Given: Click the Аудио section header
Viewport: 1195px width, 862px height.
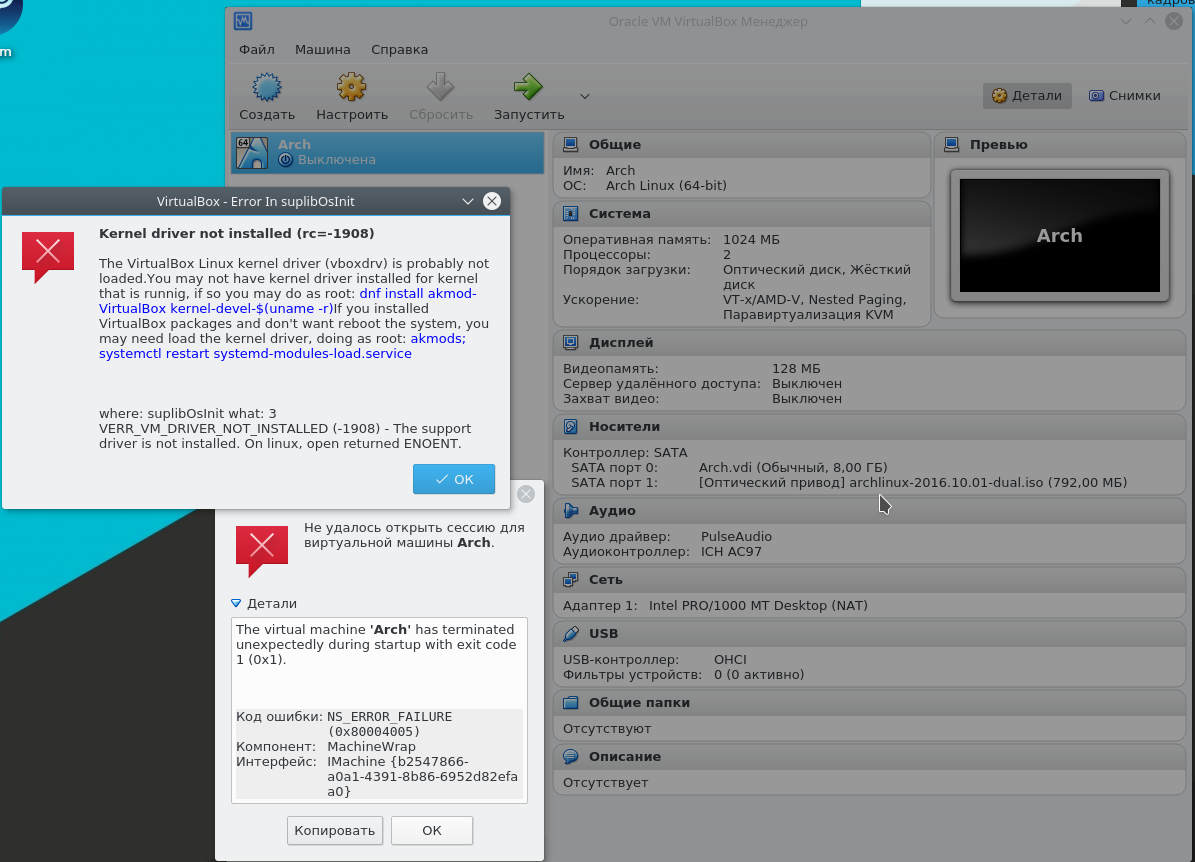Looking at the screenshot, I should tap(870, 510).
